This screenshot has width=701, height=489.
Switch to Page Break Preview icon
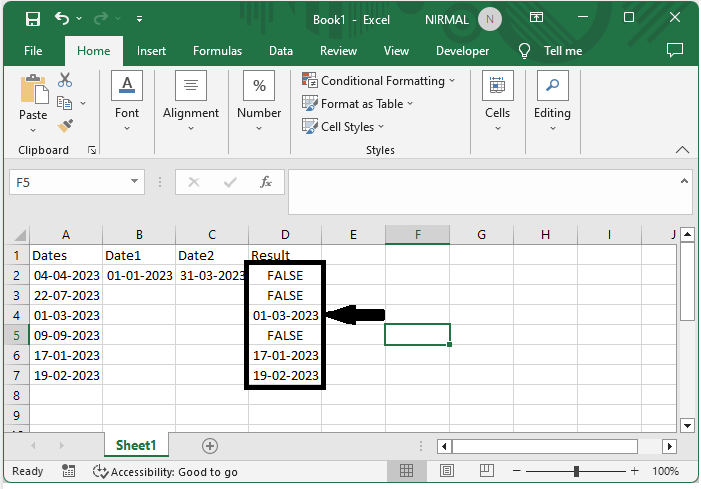(486, 470)
